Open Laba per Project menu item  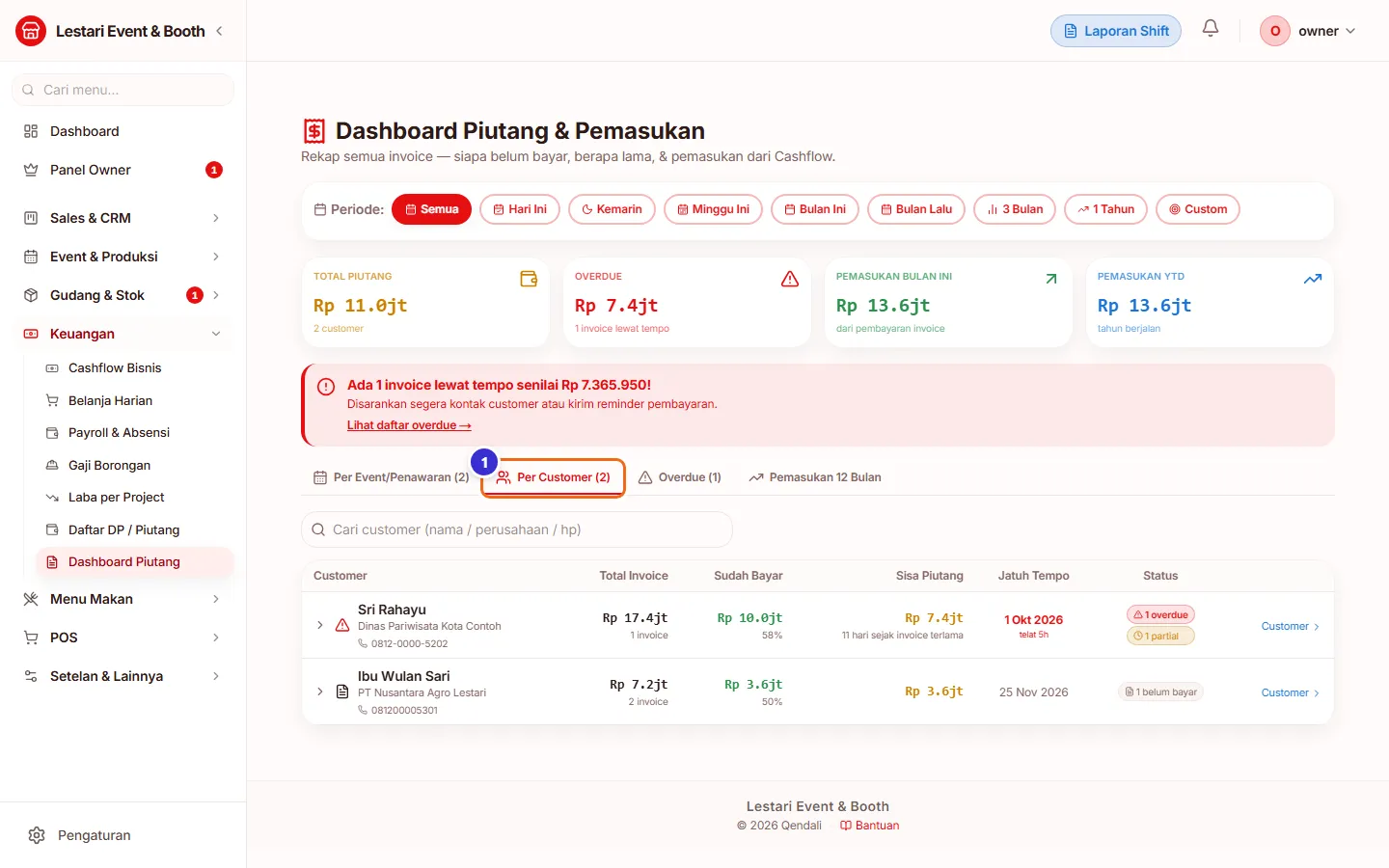click(135, 498)
